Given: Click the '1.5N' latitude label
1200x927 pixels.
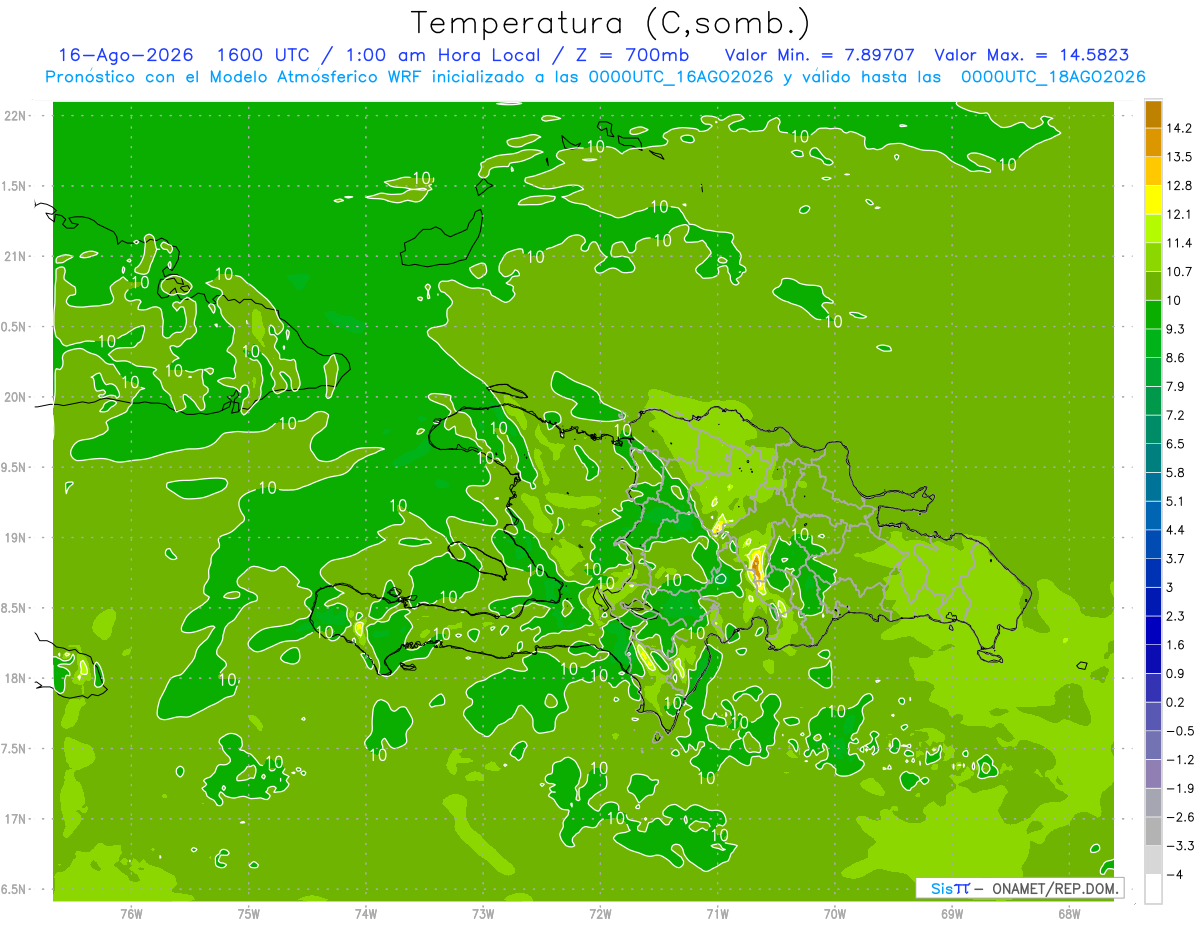Looking at the screenshot, I should (15, 187).
